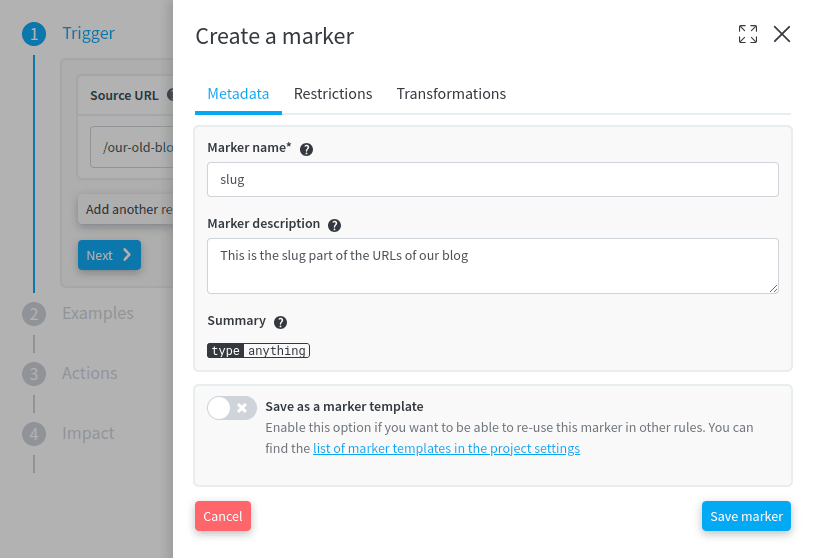Click the red Cancel button
Image resolution: width=813 pixels, height=558 pixels.
coord(223,516)
